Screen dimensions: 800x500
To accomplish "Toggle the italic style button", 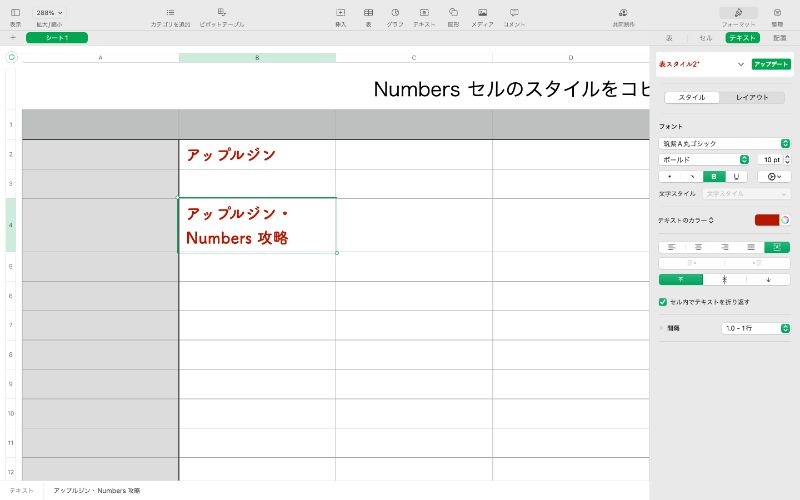I will (x=692, y=177).
